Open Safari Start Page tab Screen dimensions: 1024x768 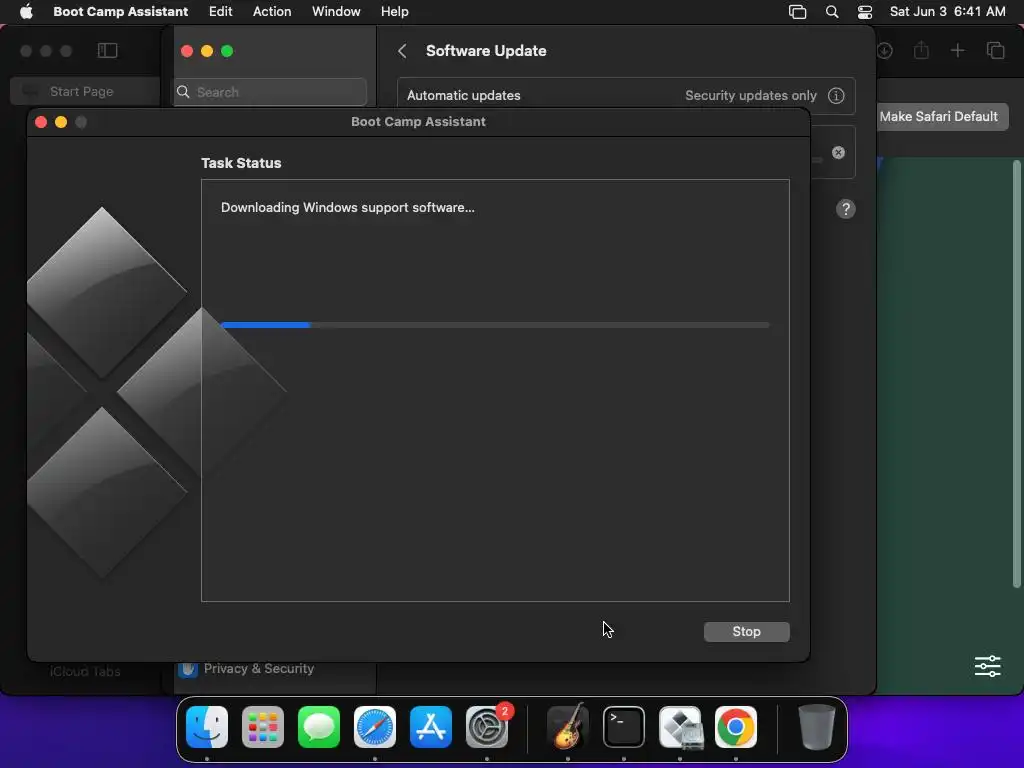click(82, 91)
